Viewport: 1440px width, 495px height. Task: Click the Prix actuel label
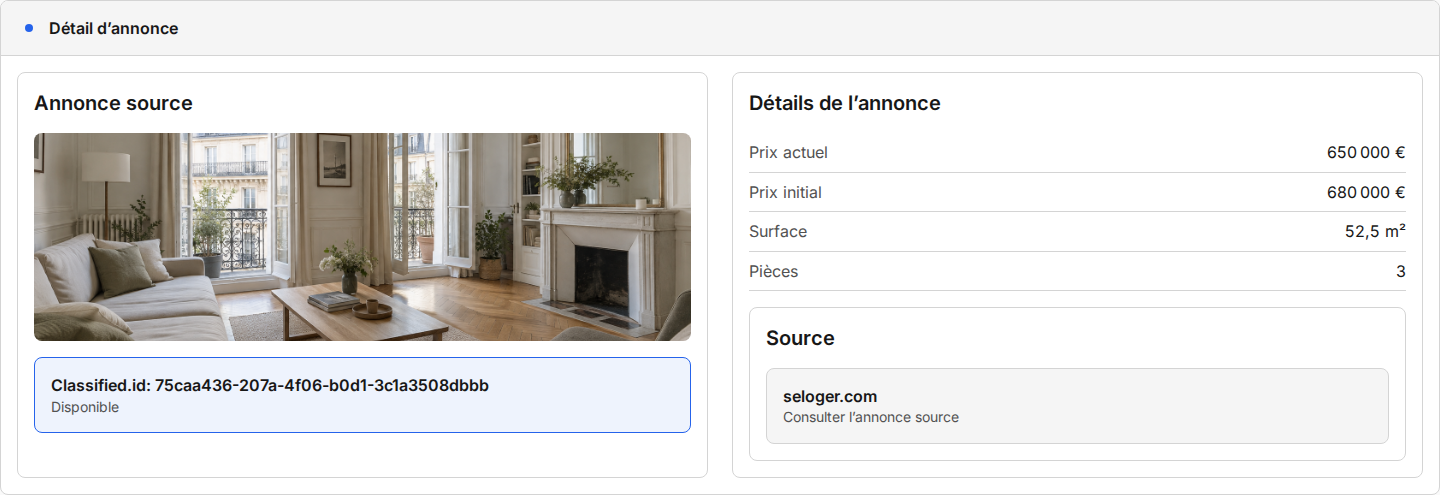(788, 153)
